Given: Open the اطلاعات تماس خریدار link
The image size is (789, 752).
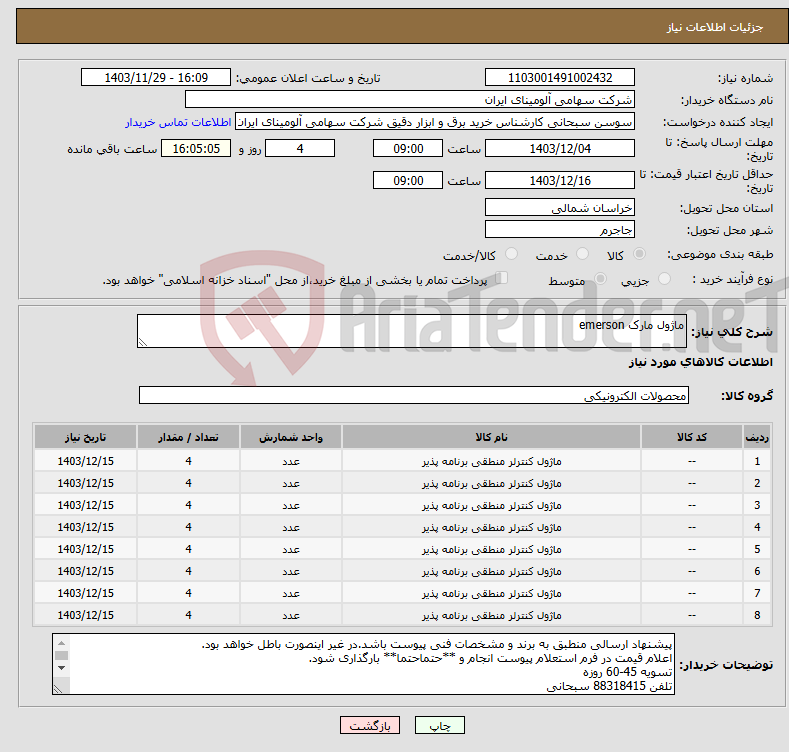Looking at the screenshot, I should point(178,122).
